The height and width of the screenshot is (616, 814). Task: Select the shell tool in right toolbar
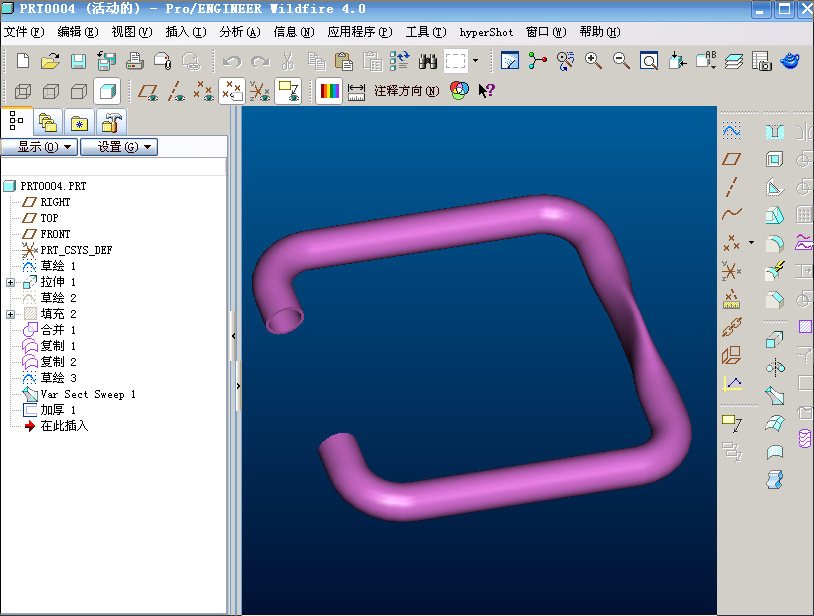(x=775, y=159)
